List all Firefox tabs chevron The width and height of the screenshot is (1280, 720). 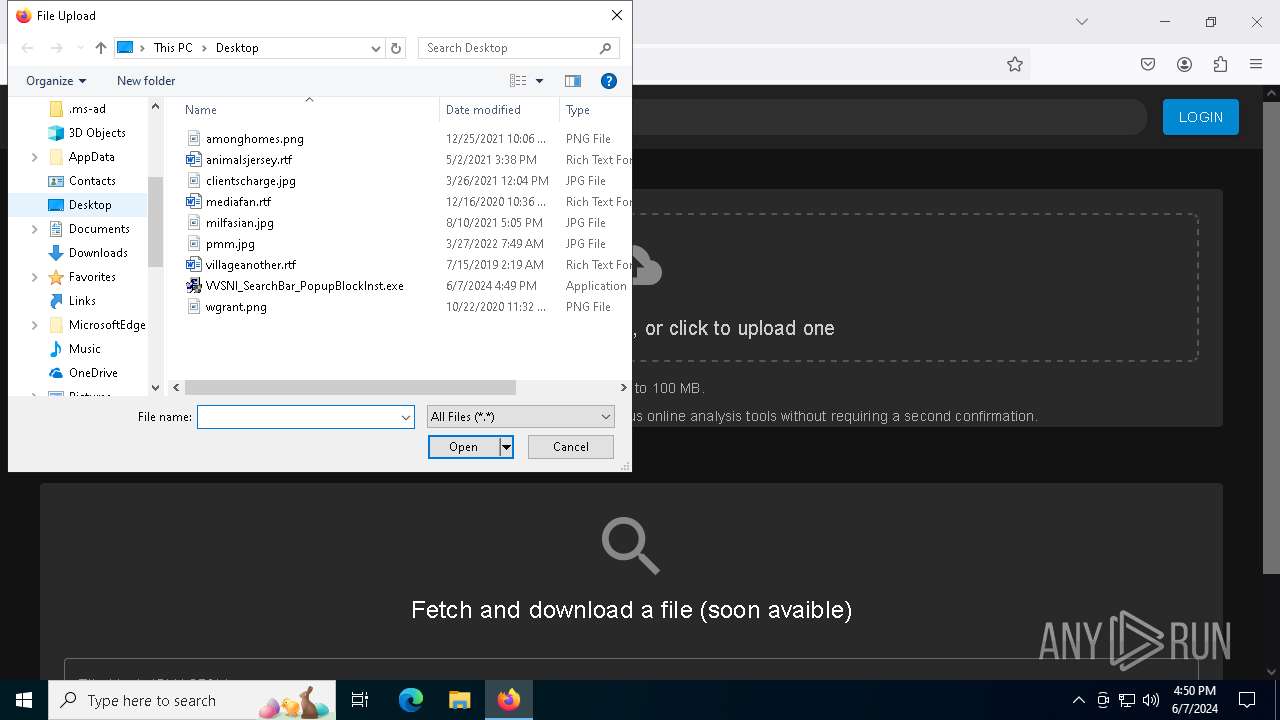click(x=1081, y=22)
